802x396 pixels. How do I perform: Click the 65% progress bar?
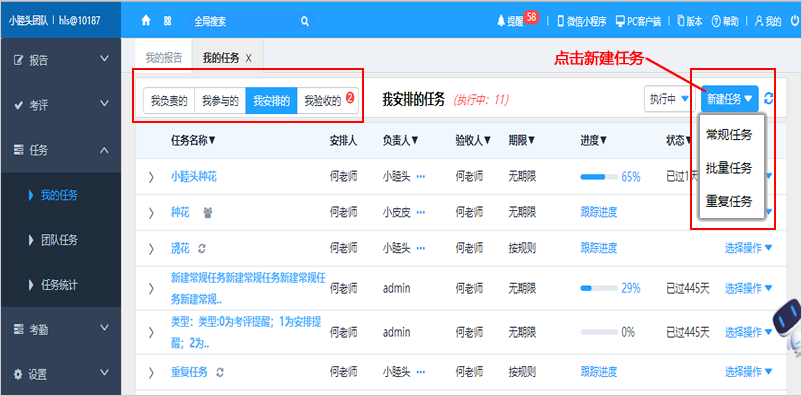coord(598,177)
